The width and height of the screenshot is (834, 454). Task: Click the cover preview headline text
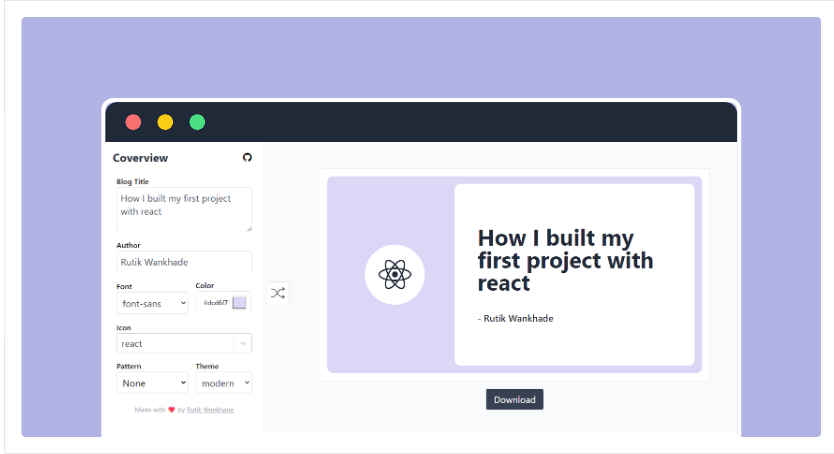click(x=565, y=260)
